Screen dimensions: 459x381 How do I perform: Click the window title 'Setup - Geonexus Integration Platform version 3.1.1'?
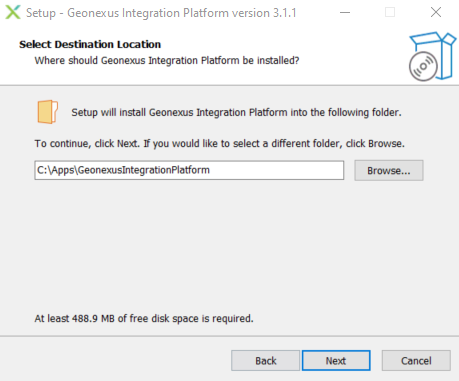coord(161,13)
